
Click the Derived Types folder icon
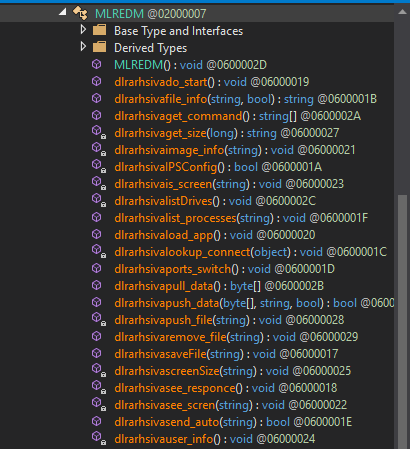99,47
